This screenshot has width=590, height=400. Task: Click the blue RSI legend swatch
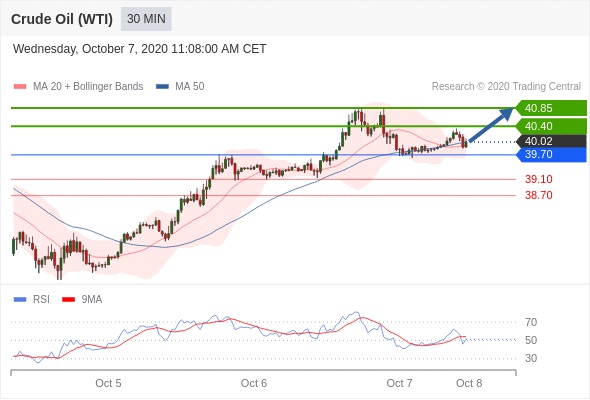tap(20, 300)
